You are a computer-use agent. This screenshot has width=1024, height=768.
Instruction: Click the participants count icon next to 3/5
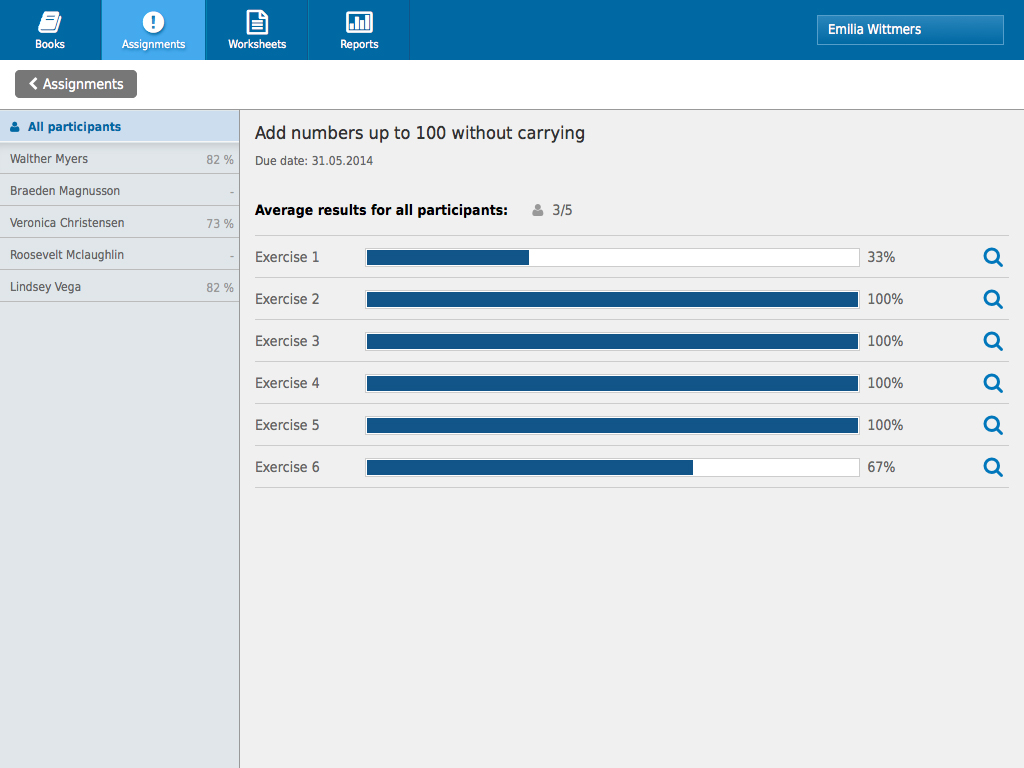[538, 210]
